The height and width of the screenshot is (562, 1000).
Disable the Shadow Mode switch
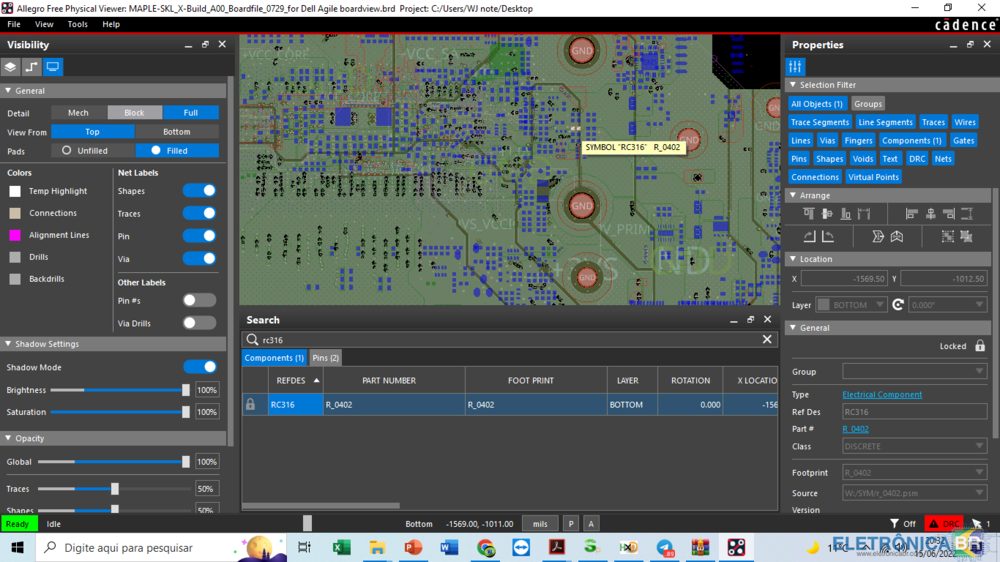click(x=199, y=367)
